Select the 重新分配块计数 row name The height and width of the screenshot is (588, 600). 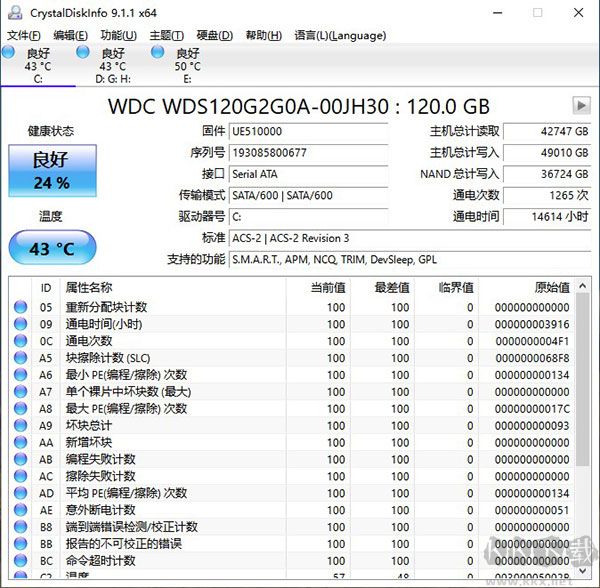click(106, 307)
